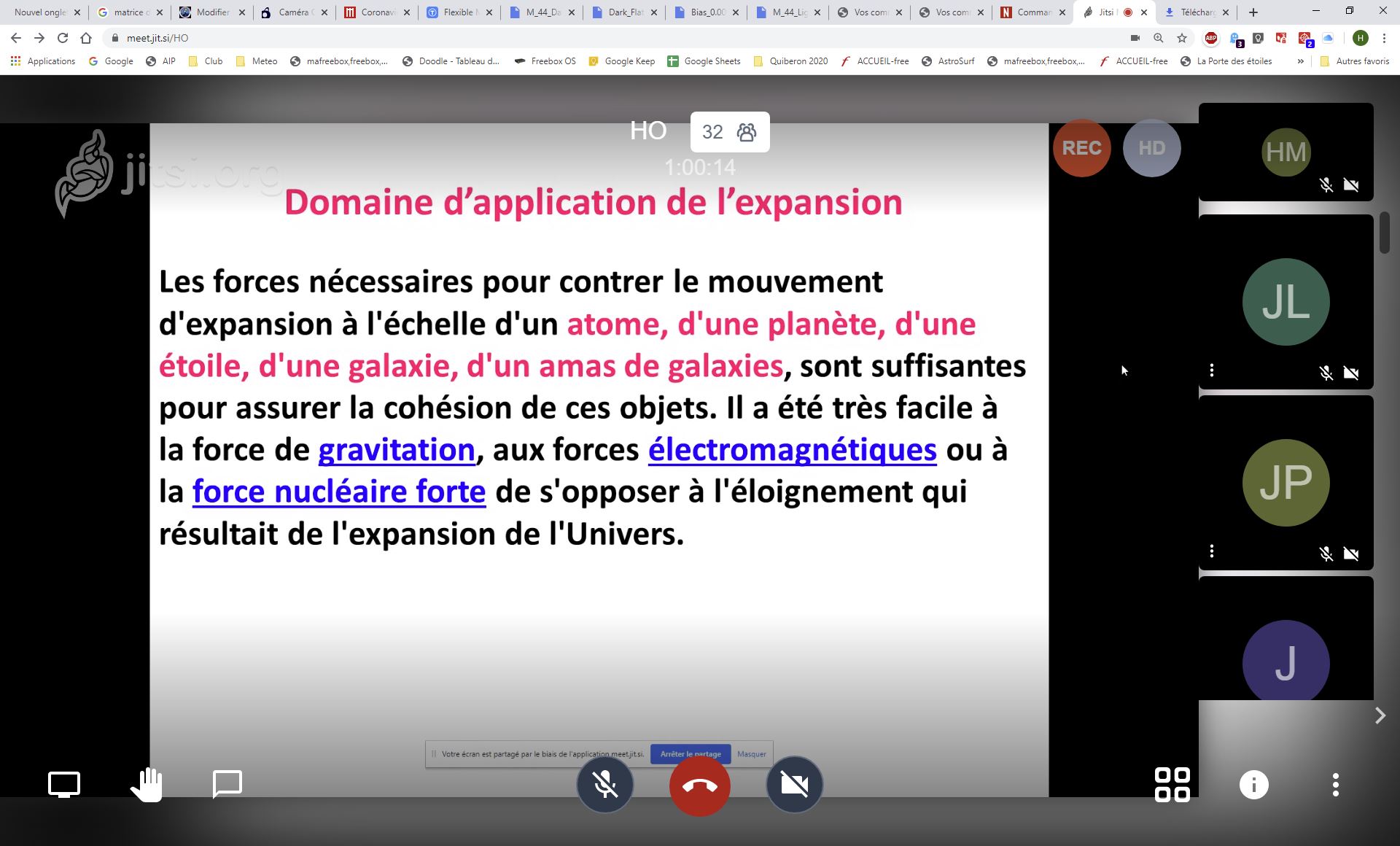The width and height of the screenshot is (1400, 846).
Task: Open the Google Sheets bookmark
Action: tap(704, 61)
